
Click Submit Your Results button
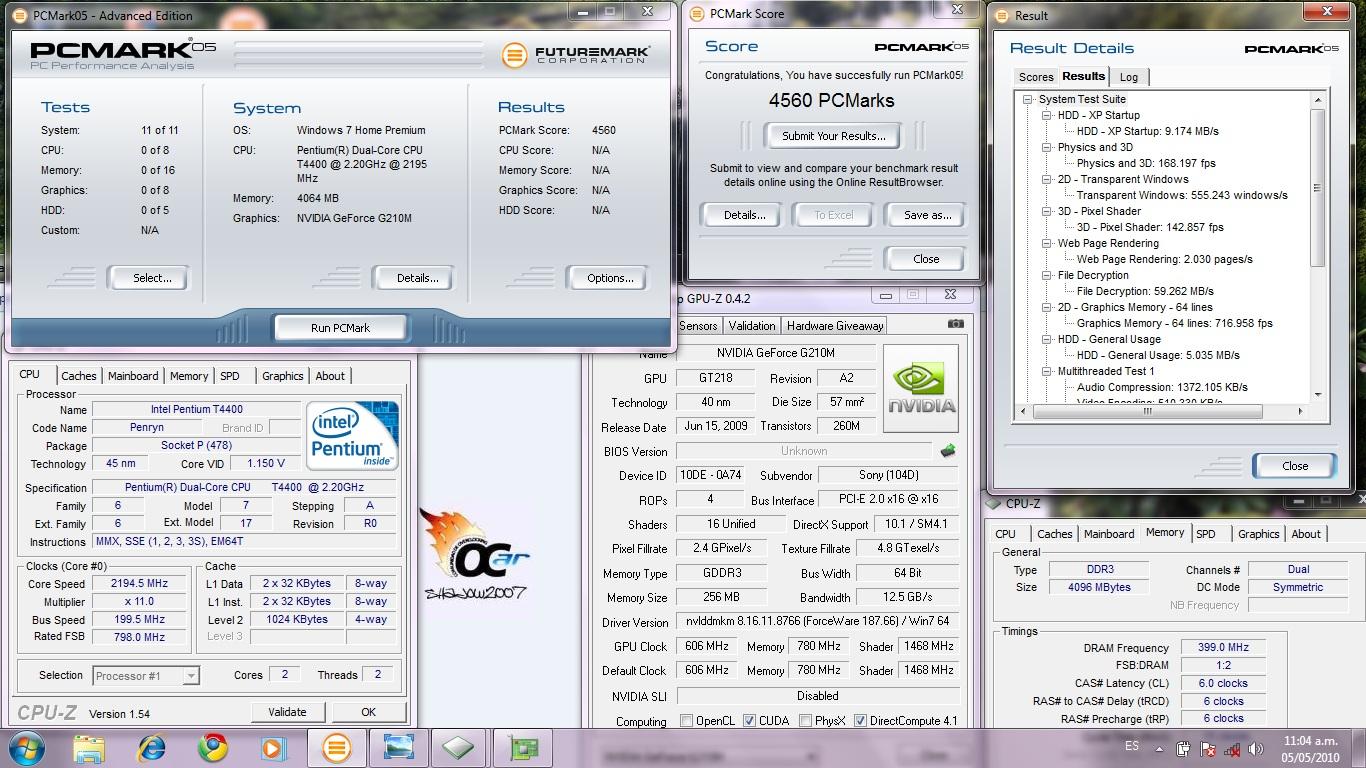click(x=833, y=136)
